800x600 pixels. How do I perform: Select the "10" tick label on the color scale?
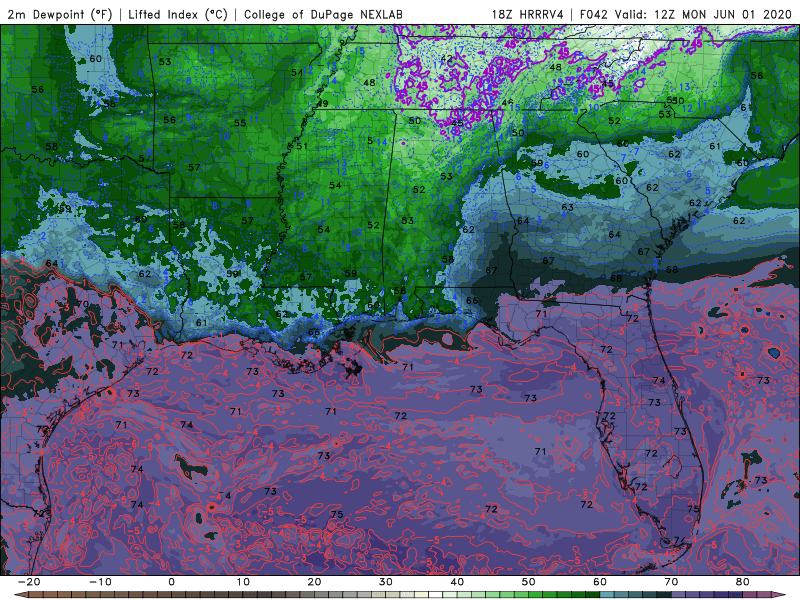point(243,582)
